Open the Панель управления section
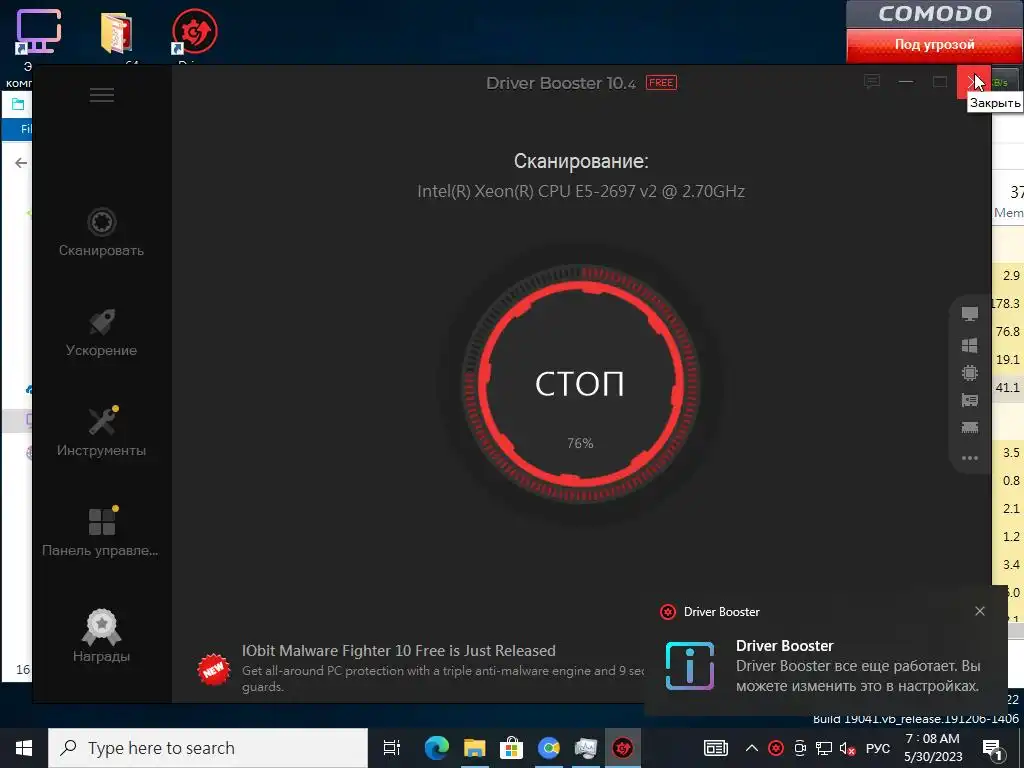Image resolution: width=1024 pixels, height=768 pixels. tap(101, 532)
